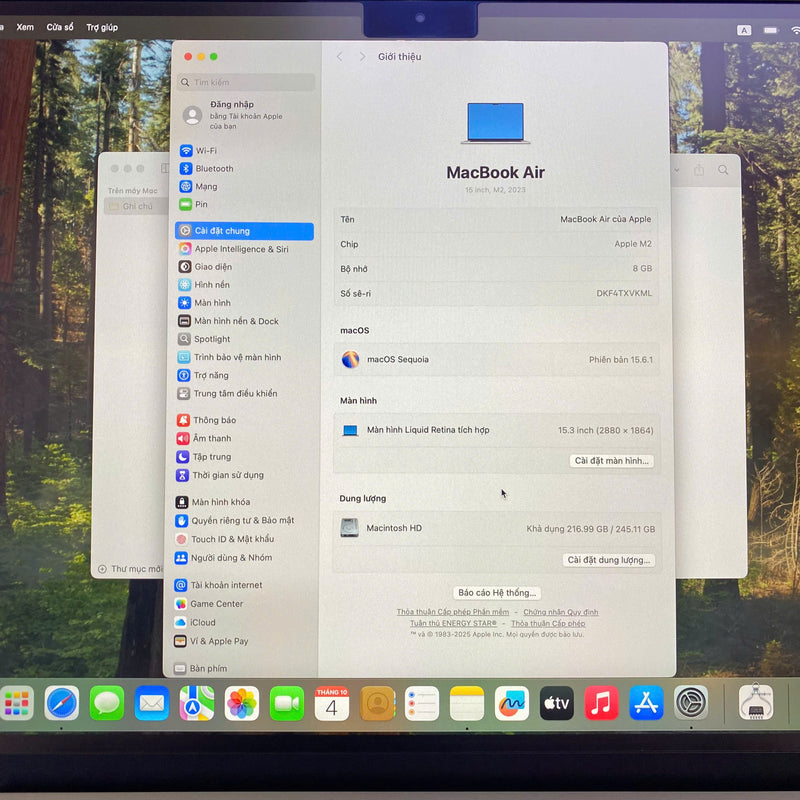The width and height of the screenshot is (800, 800).
Task: Select iCloud in the sidebar
Action: (x=202, y=622)
